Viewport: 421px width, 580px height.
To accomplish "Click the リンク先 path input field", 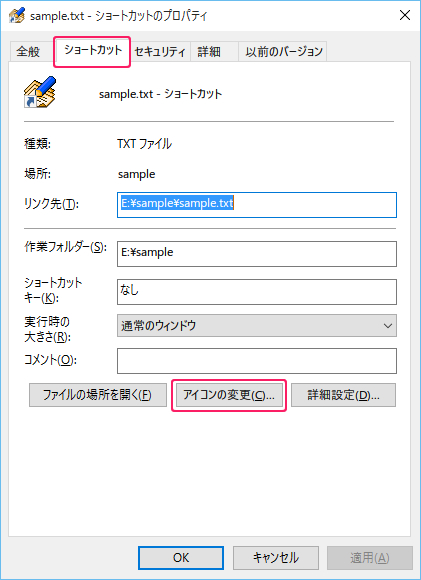I will 257,205.
